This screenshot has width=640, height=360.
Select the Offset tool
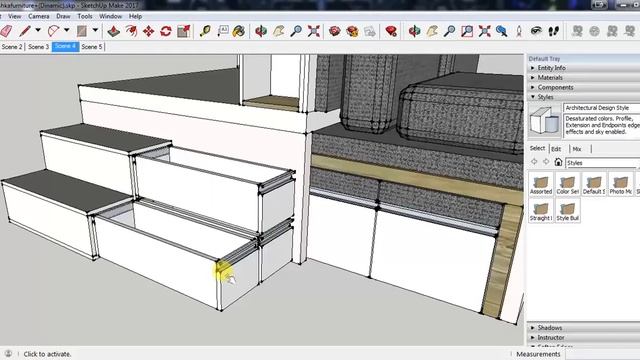[x=131, y=31]
